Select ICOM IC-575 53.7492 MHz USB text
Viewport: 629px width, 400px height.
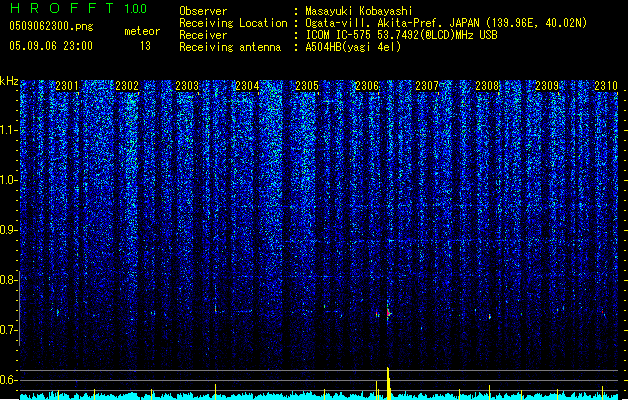tap(402, 35)
